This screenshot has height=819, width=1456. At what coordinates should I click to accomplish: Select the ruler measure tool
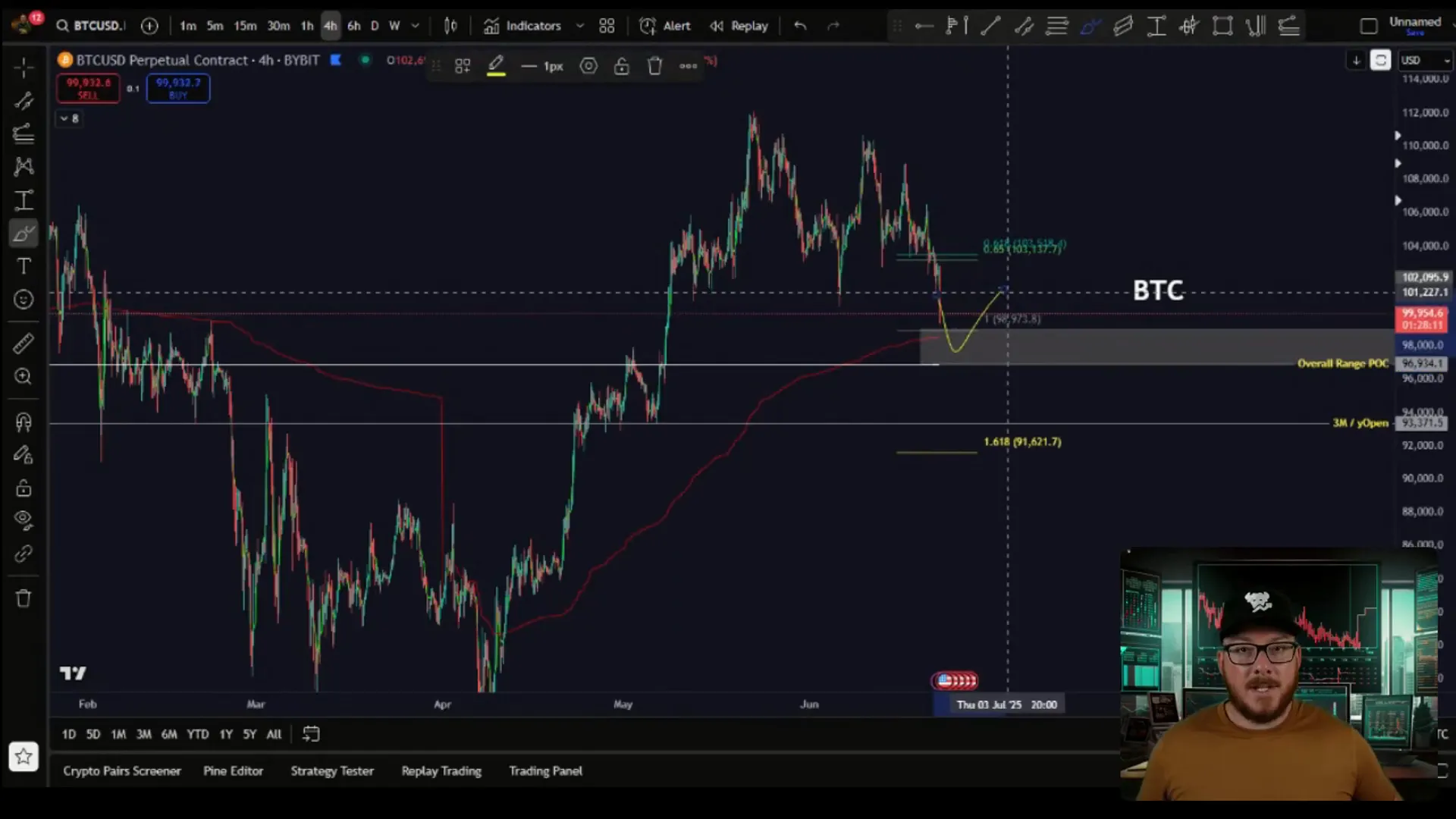tap(24, 344)
